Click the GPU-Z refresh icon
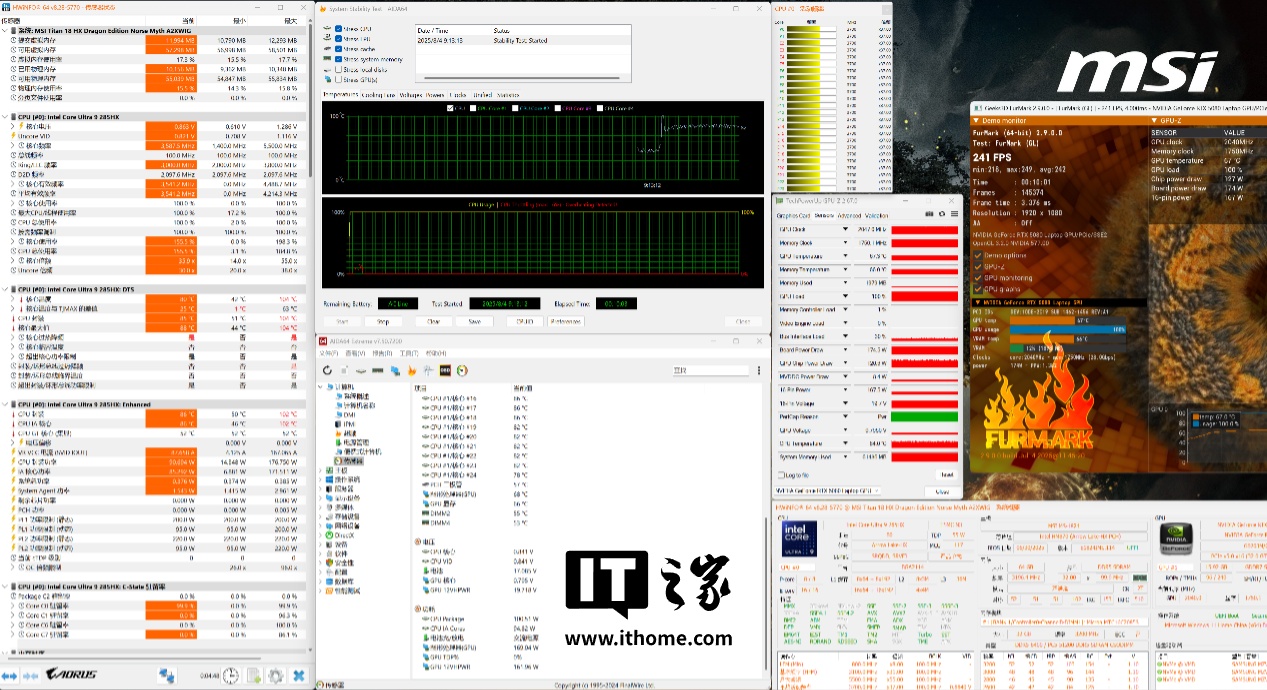Screen dimensions: 1267x690 941,214
